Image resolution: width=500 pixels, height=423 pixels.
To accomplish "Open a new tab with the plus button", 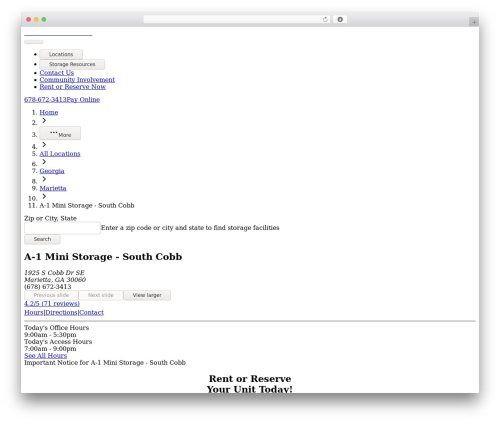I will pos(474,22).
